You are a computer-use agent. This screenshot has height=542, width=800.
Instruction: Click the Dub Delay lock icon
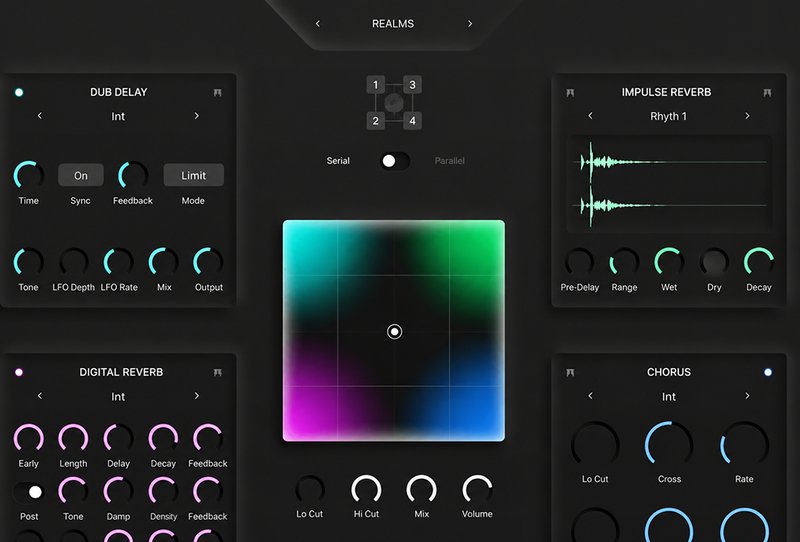[x=217, y=92]
